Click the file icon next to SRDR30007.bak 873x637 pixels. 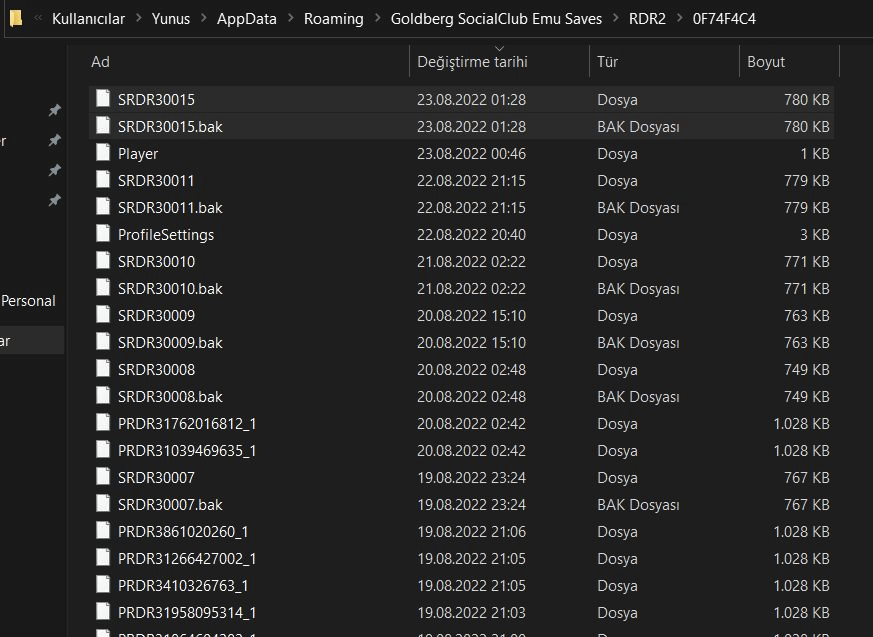103,503
